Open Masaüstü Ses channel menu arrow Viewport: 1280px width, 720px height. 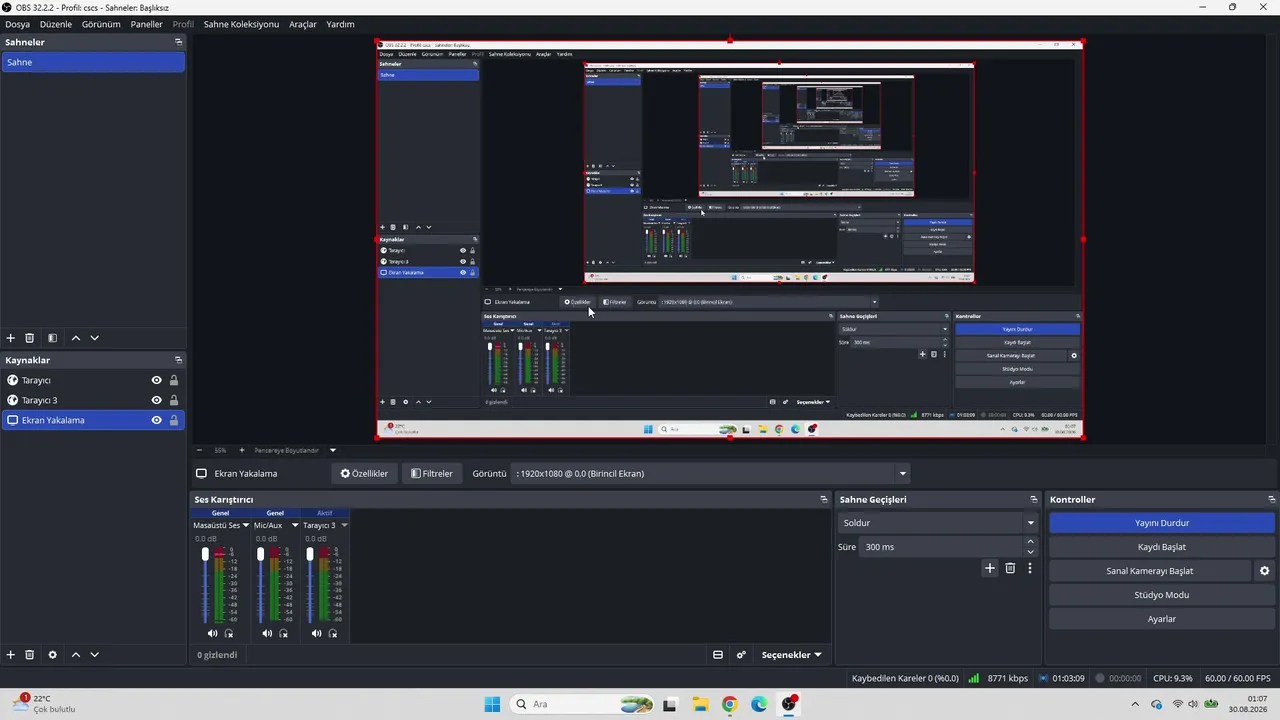245,525
